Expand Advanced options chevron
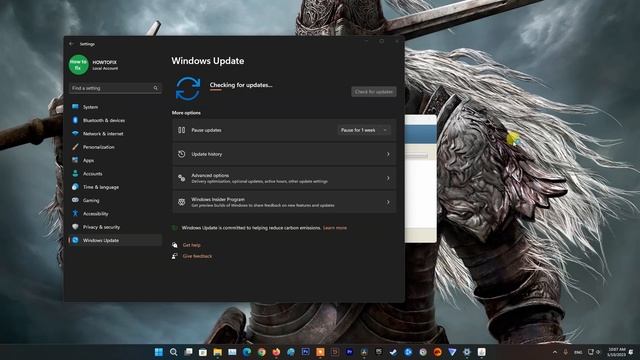The width and height of the screenshot is (640, 360). (x=388, y=178)
